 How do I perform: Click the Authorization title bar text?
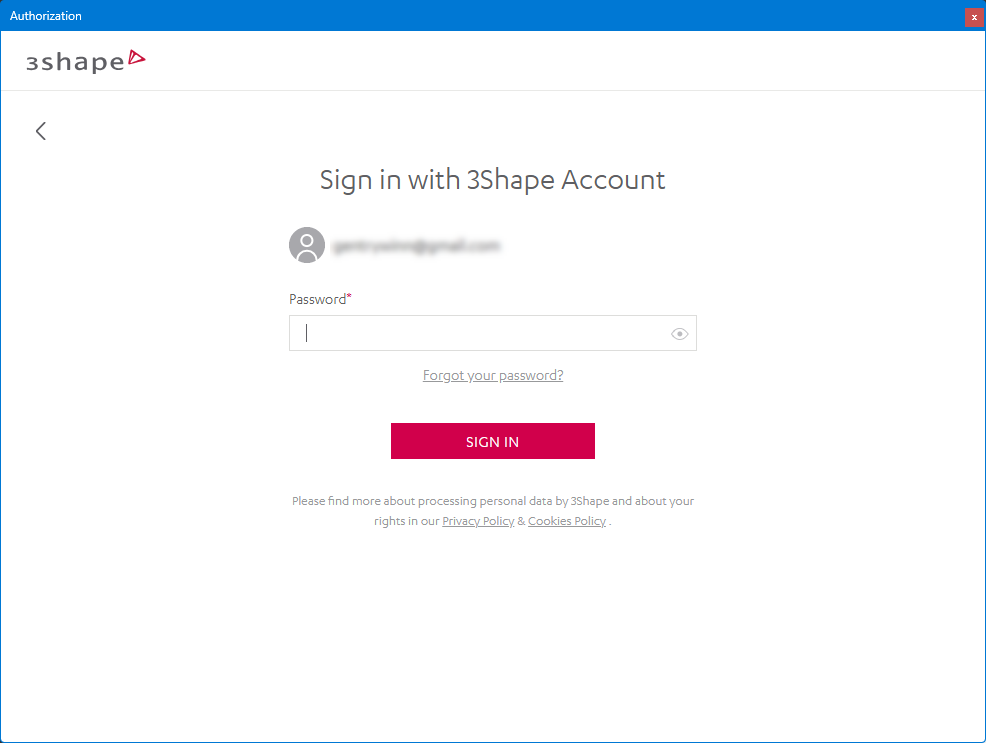[x=46, y=16]
